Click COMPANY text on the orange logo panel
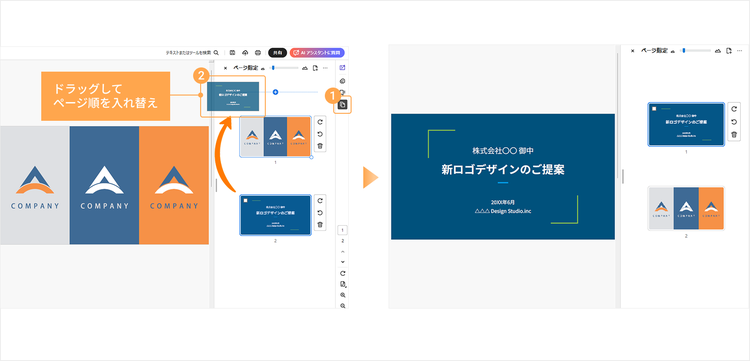Image resolution: width=750 pixels, height=361 pixels. click(174, 206)
